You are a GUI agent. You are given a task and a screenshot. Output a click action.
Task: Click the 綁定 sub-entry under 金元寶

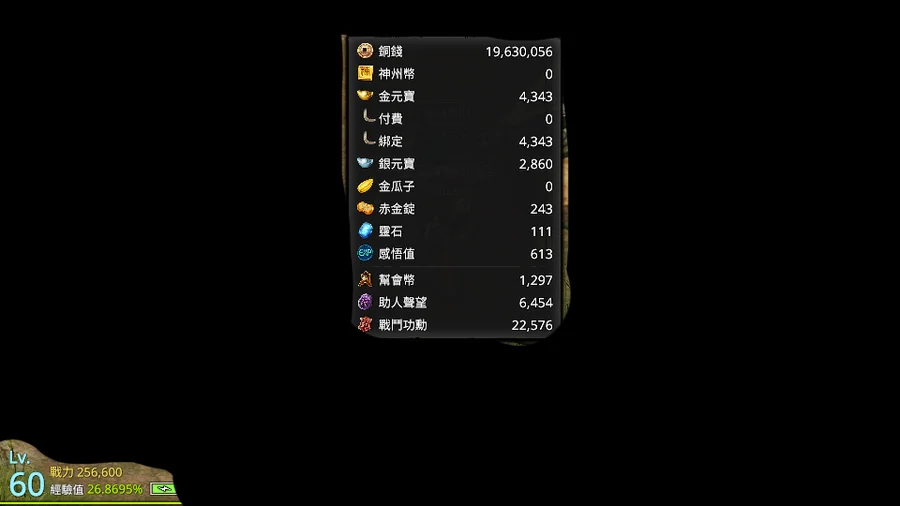click(390, 141)
